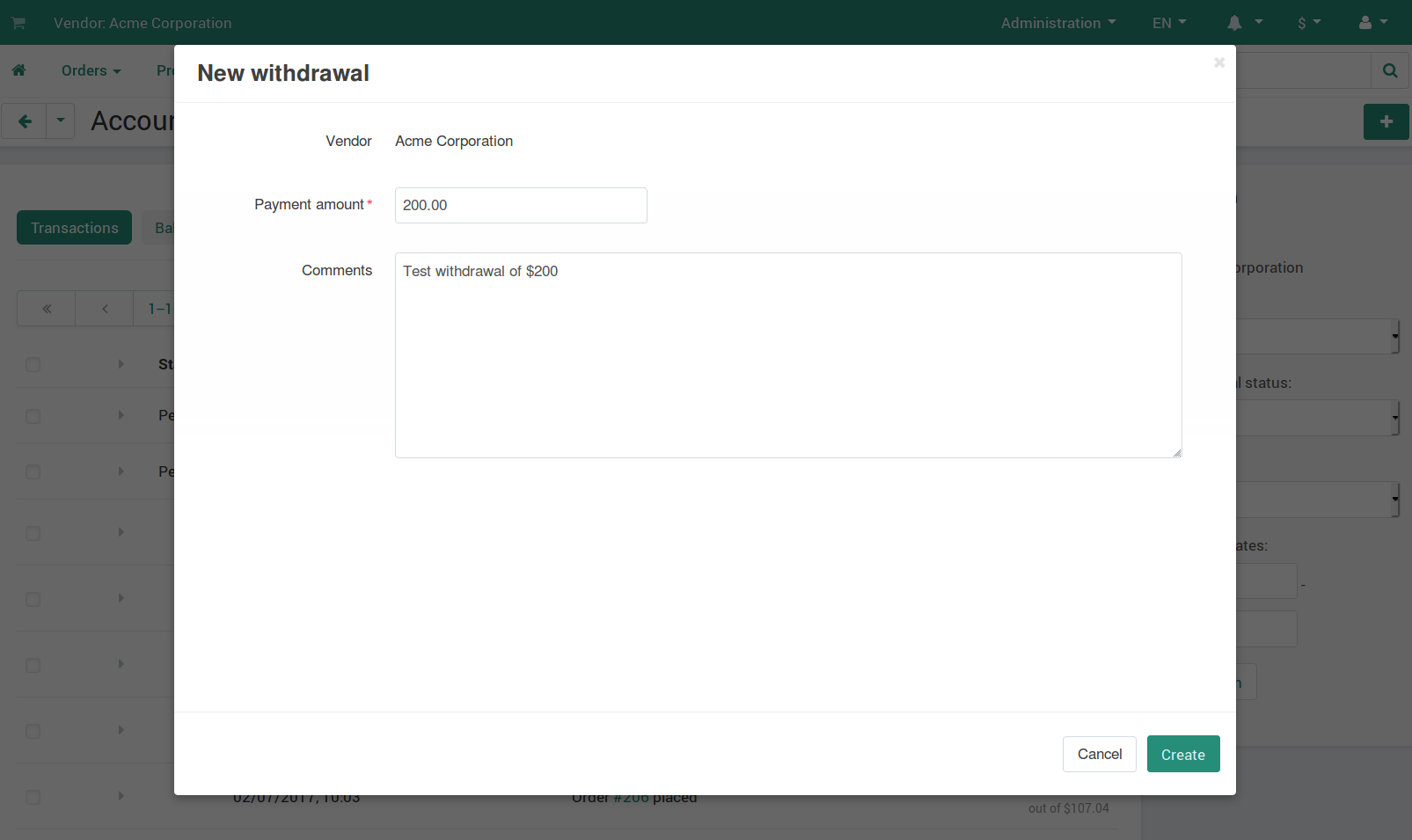Check the sixth transaction row checkbox
Image resolution: width=1412 pixels, height=840 pixels.
[33, 731]
